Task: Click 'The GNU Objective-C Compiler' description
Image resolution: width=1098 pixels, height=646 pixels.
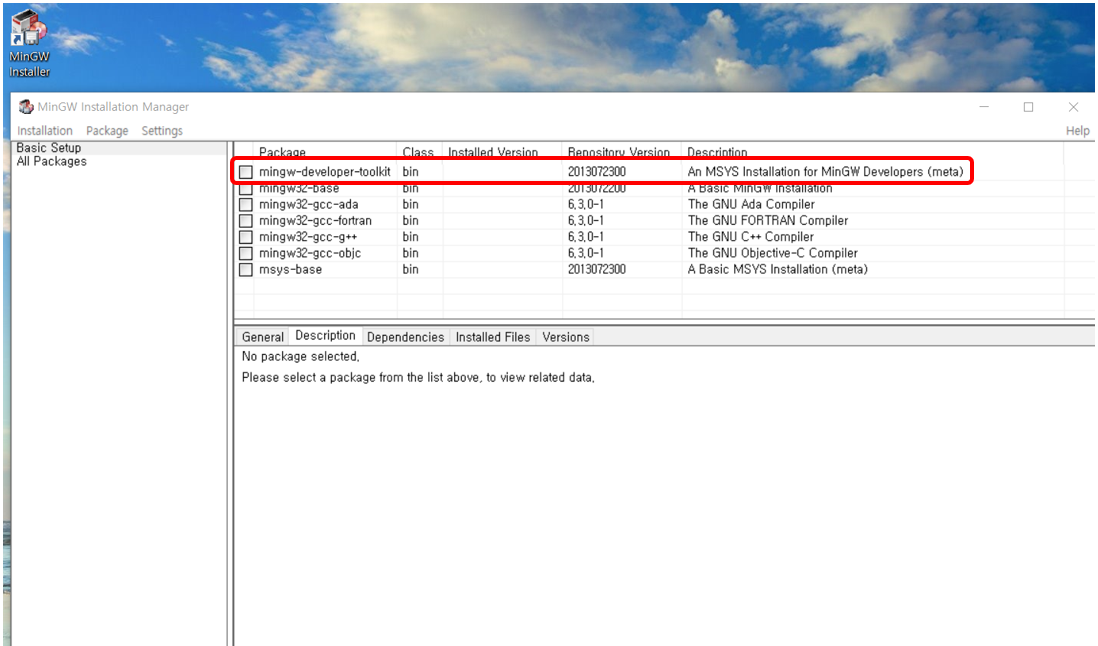Action: 772,253
